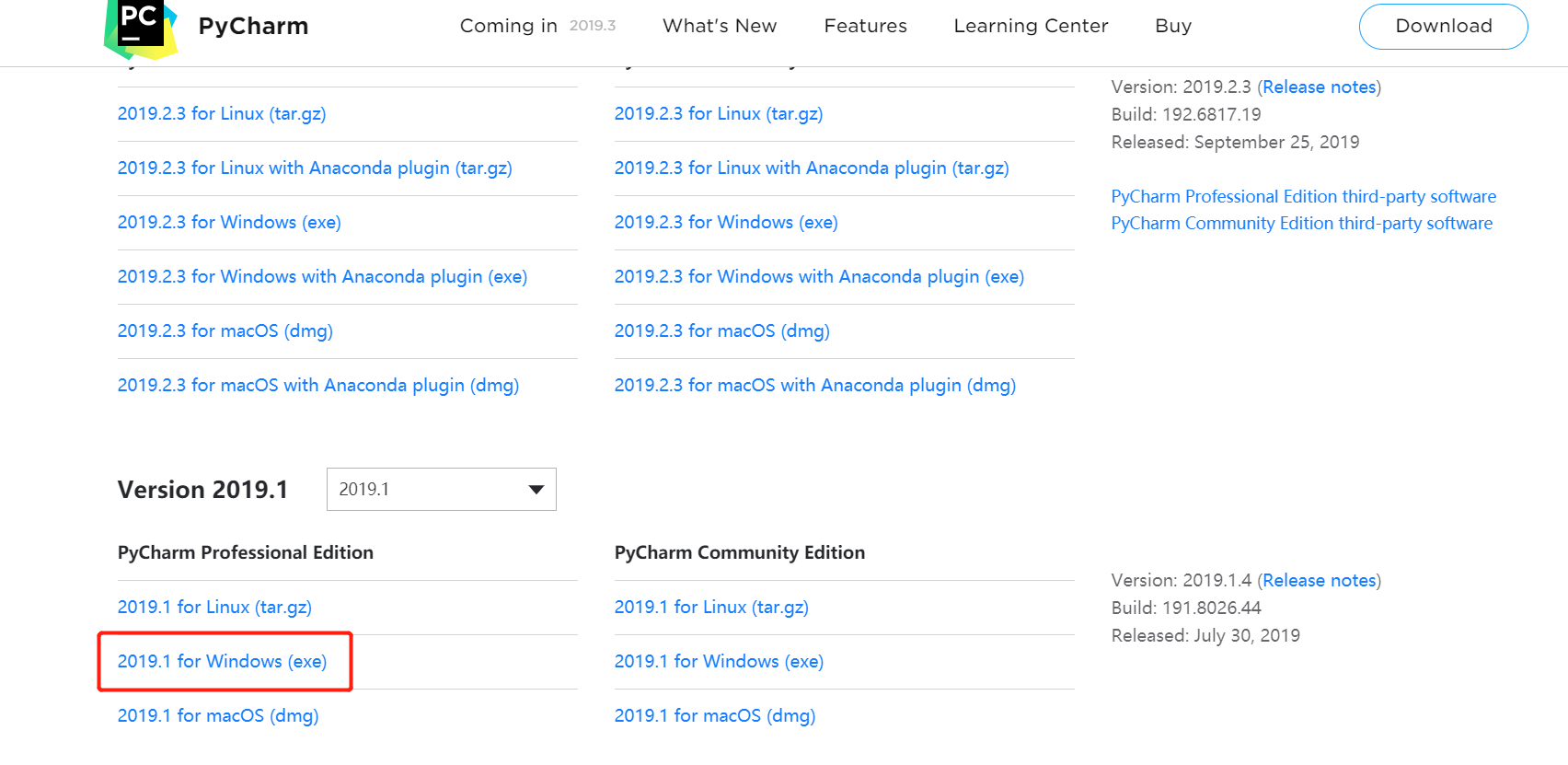Download Community 2019.2.3 for Windows (exe)
The width and height of the screenshot is (1568, 765).
coord(726,222)
